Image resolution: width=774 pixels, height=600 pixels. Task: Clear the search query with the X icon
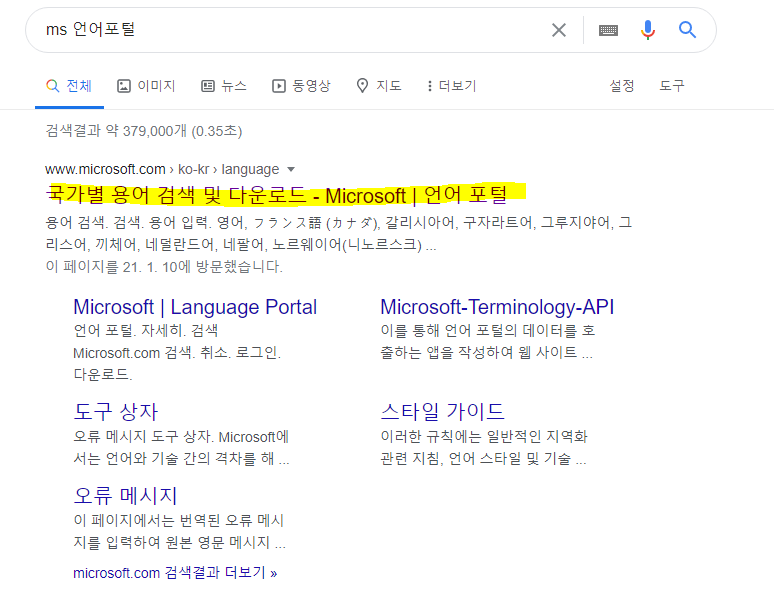pos(558,30)
